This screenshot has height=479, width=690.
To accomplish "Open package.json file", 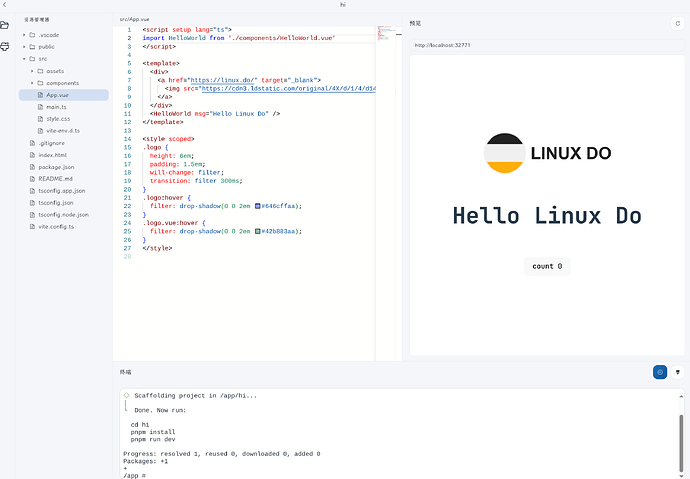I will coord(56,167).
